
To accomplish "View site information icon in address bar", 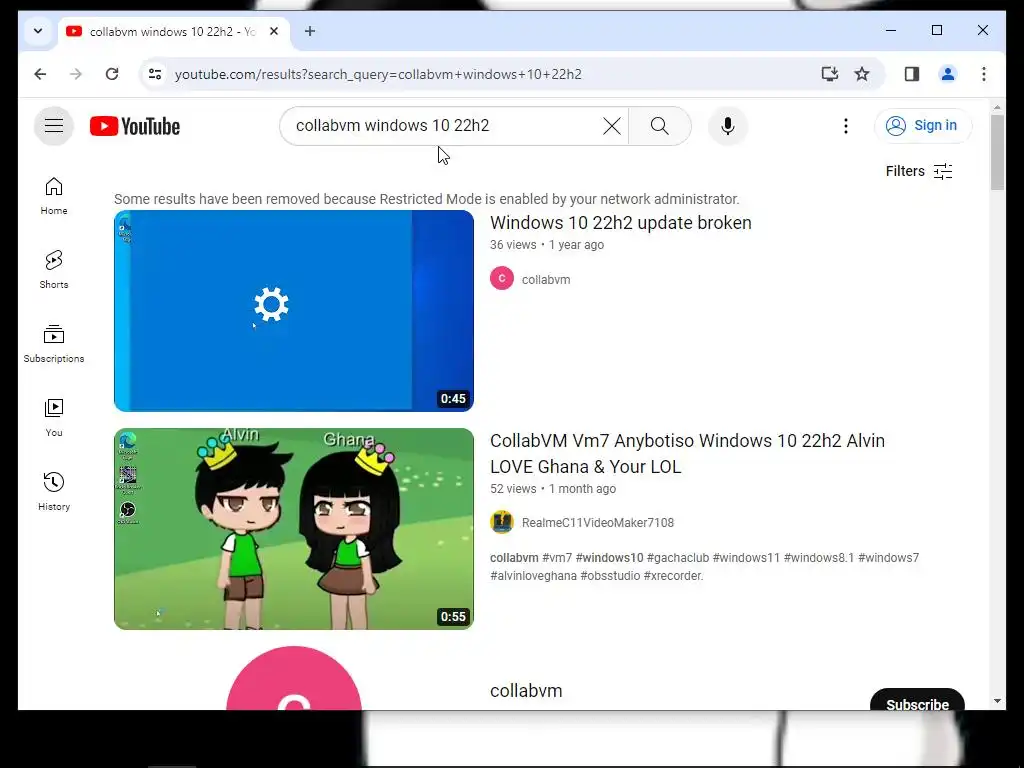I will pos(155,74).
